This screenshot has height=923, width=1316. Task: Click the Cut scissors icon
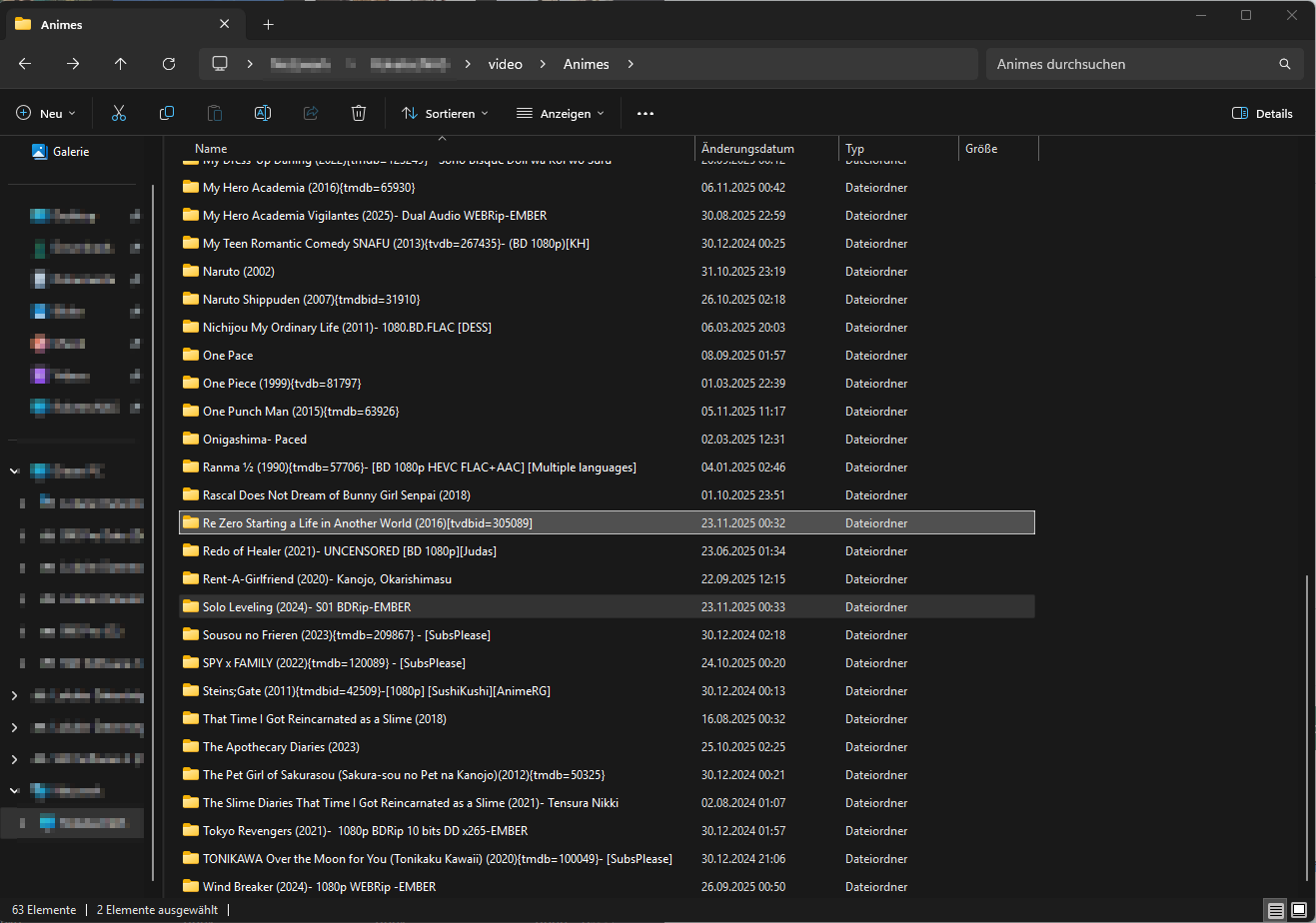119,114
